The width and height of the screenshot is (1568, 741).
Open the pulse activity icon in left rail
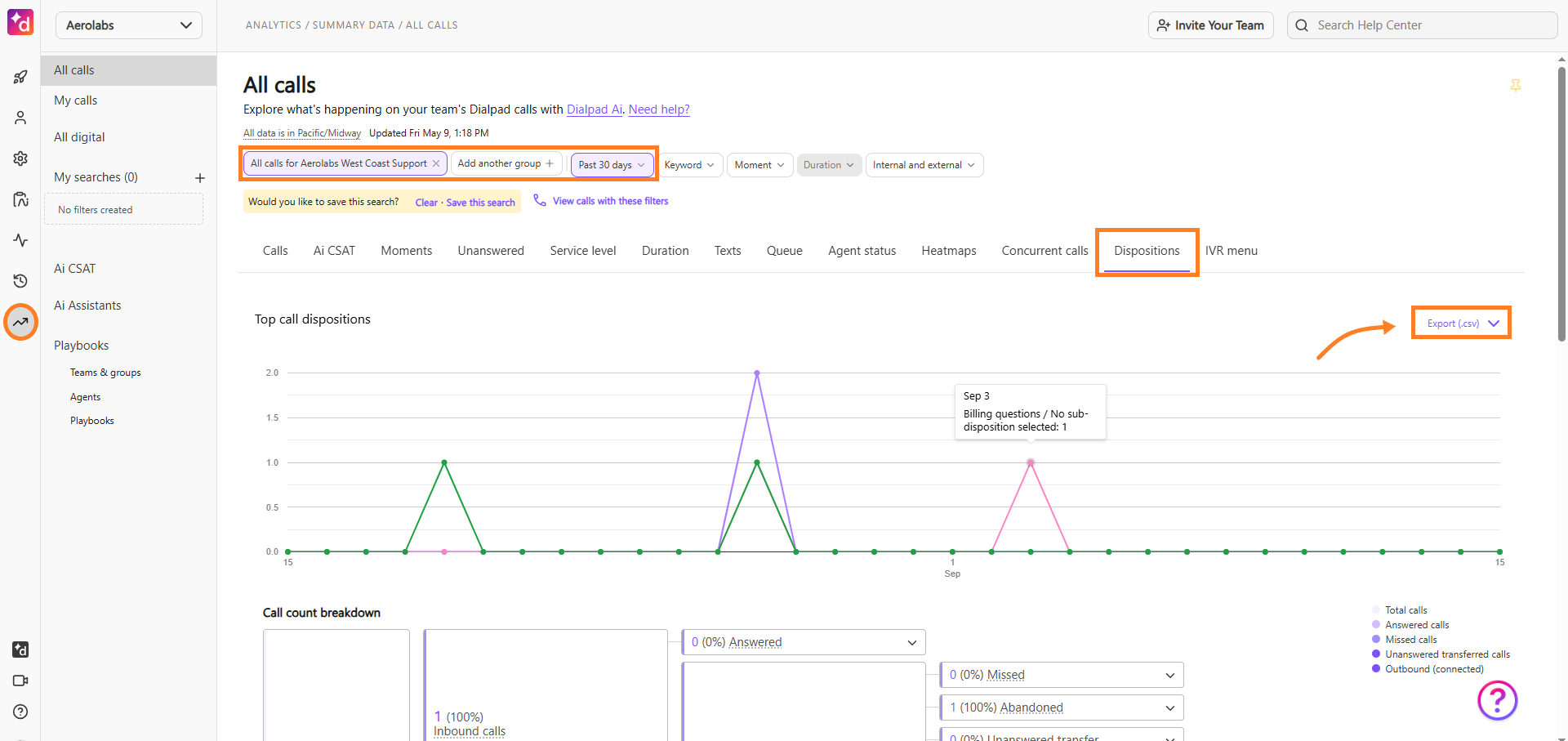coord(20,240)
